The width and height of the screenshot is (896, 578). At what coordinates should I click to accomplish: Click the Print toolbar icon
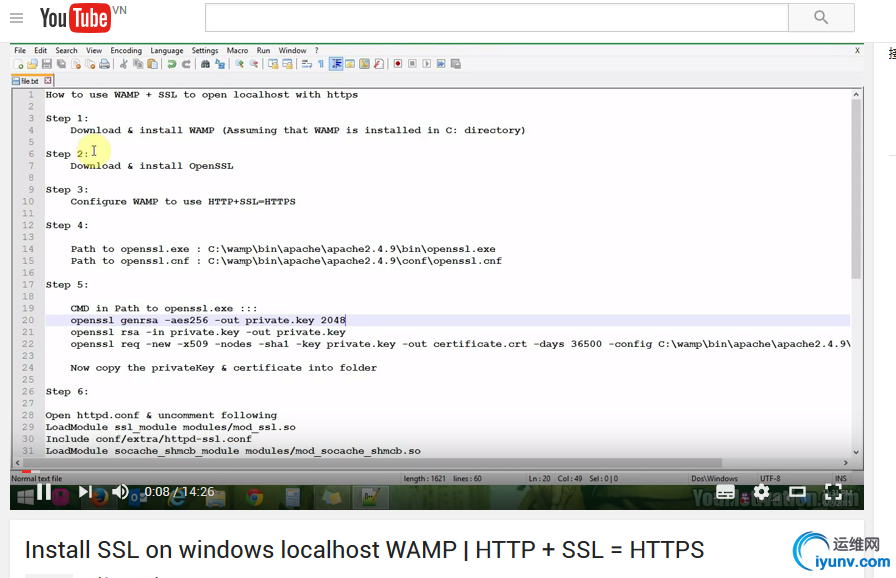[x=104, y=64]
